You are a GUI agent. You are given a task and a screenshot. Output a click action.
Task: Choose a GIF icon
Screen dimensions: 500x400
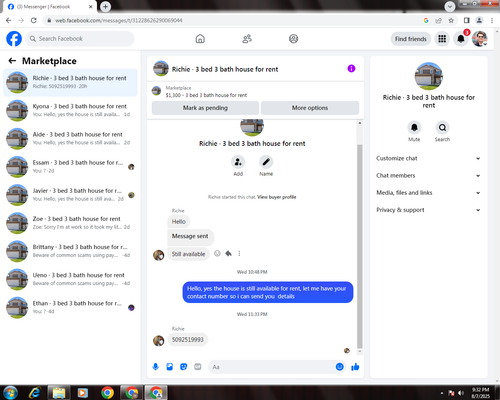(198, 367)
